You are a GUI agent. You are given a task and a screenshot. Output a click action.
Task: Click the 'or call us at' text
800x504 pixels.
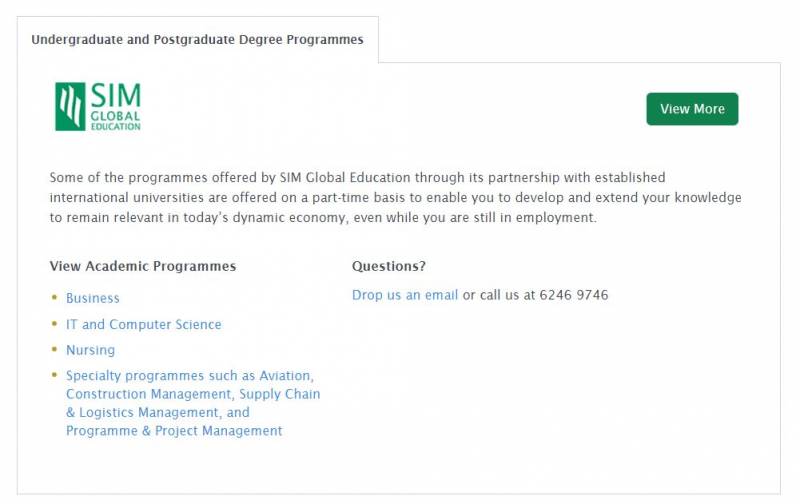498,295
